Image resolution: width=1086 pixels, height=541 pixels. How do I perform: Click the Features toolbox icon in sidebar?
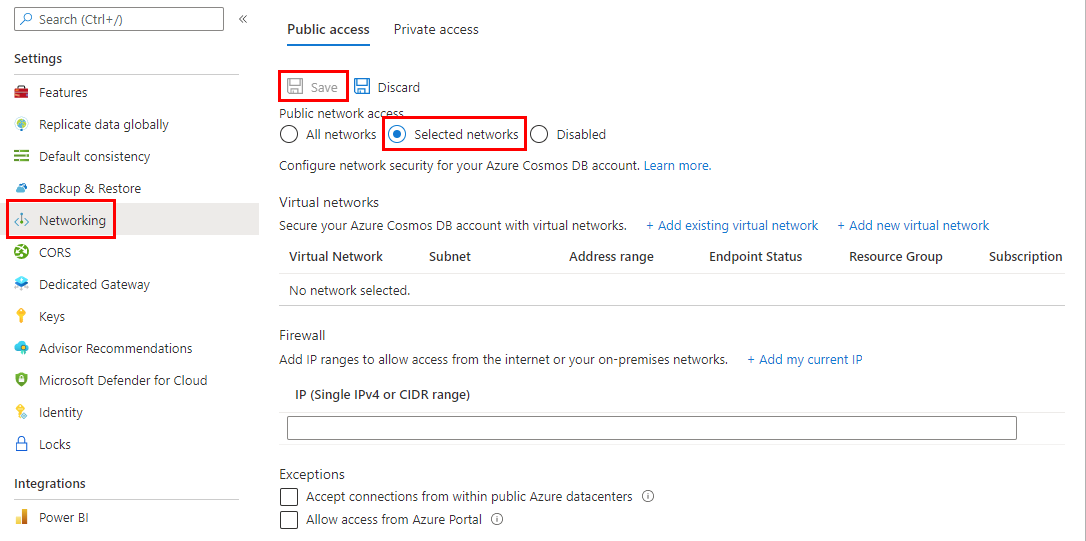(x=22, y=92)
